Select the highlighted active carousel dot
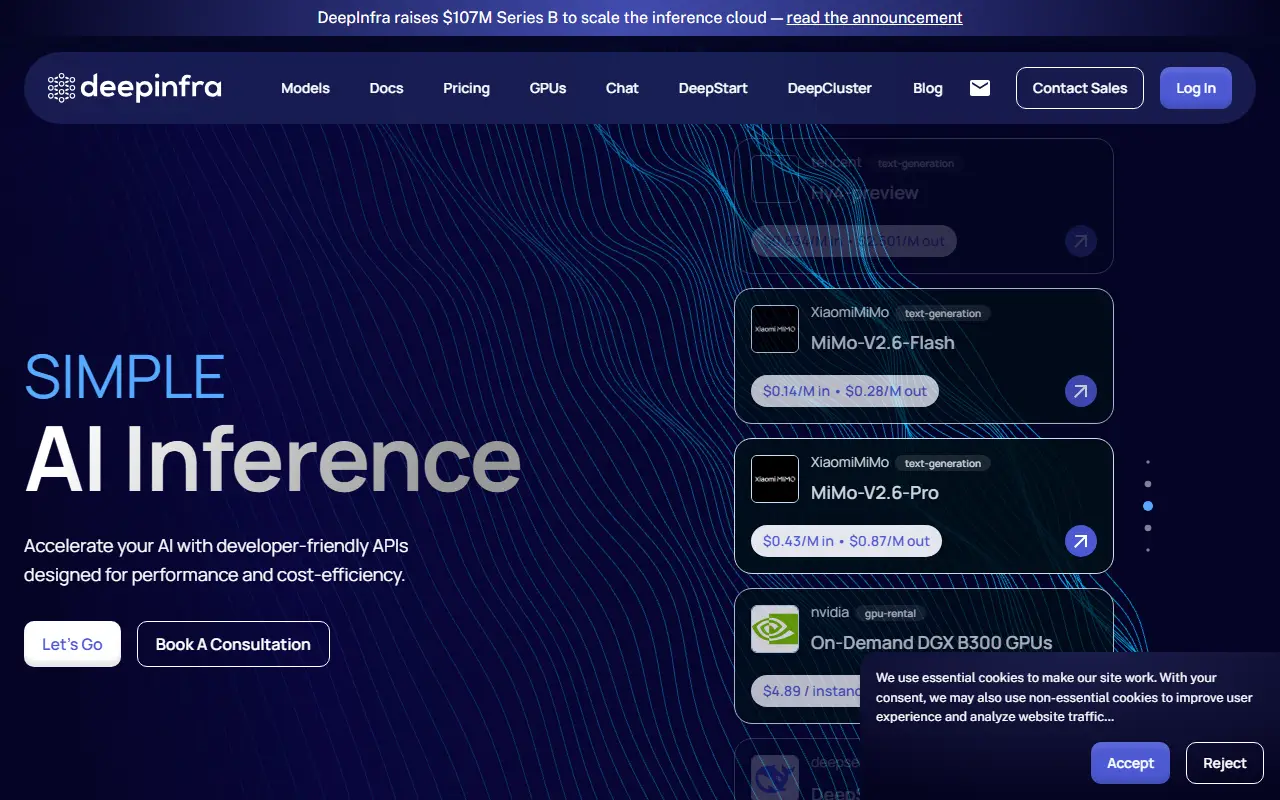This screenshot has width=1280, height=800. tap(1148, 506)
